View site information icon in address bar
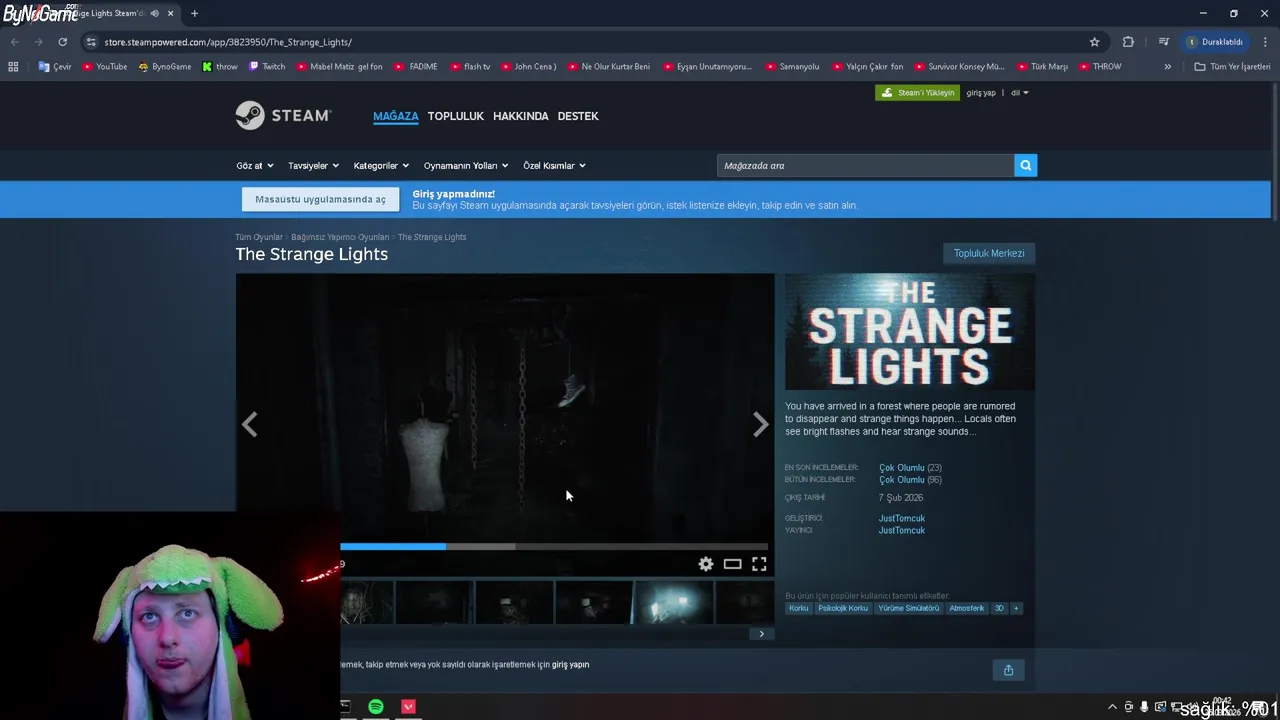The height and width of the screenshot is (720, 1280). click(91, 42)
